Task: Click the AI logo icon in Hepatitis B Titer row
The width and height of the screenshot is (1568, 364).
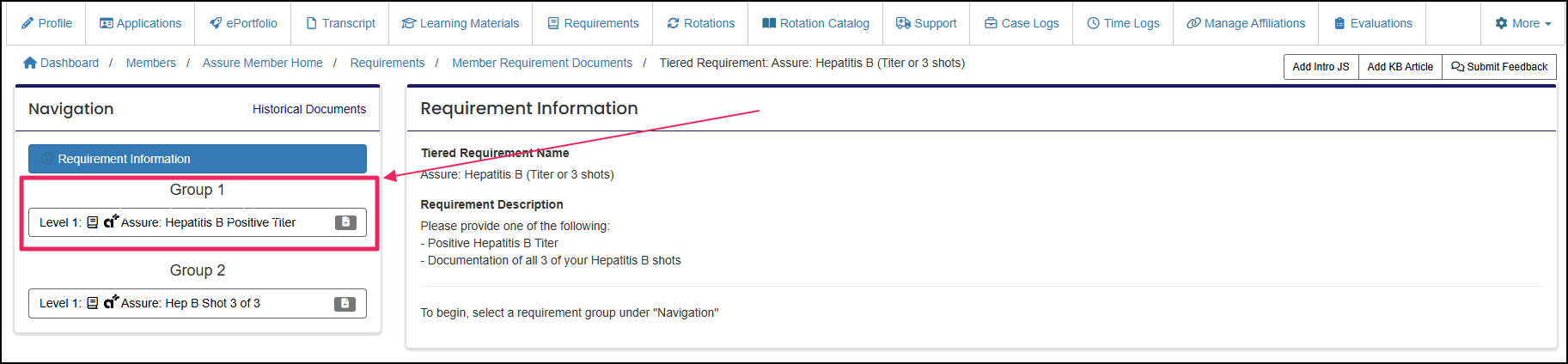Action: coord(111,221)
